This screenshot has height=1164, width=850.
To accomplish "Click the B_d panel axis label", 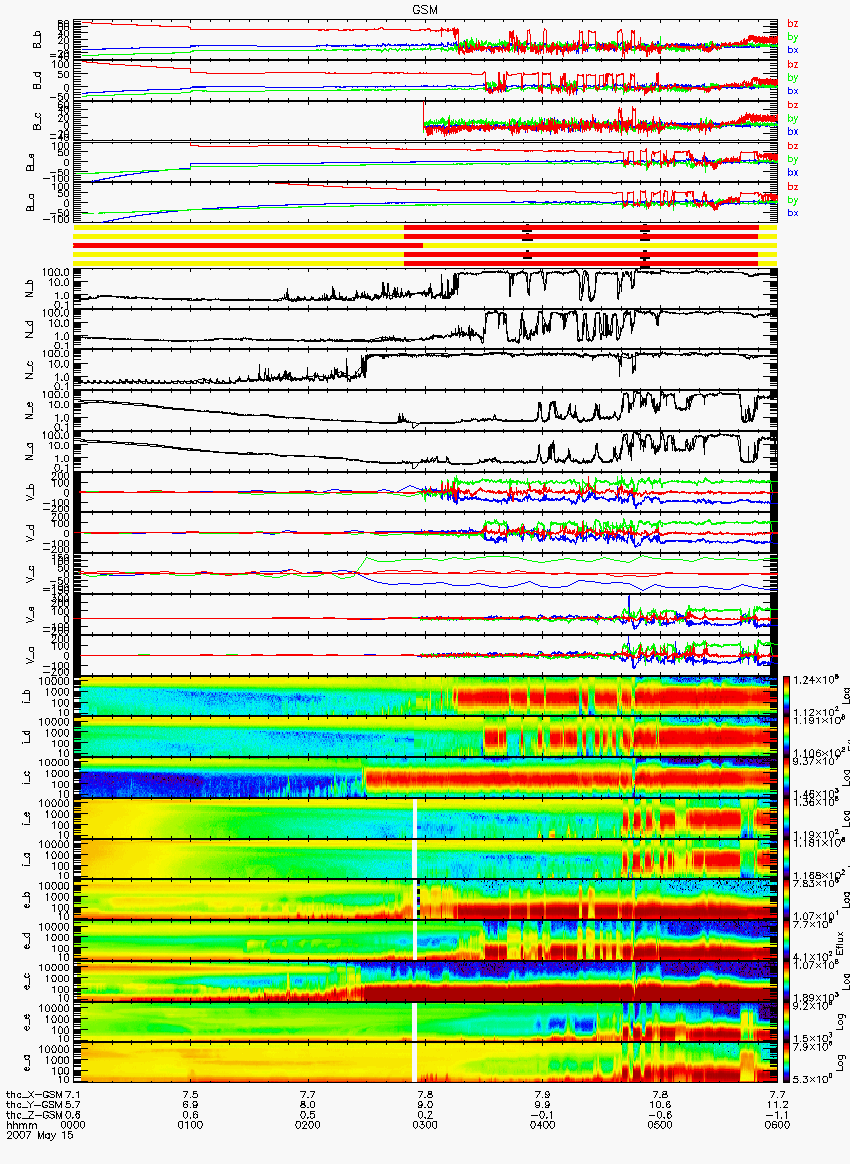I will click(x=37, y=81).
